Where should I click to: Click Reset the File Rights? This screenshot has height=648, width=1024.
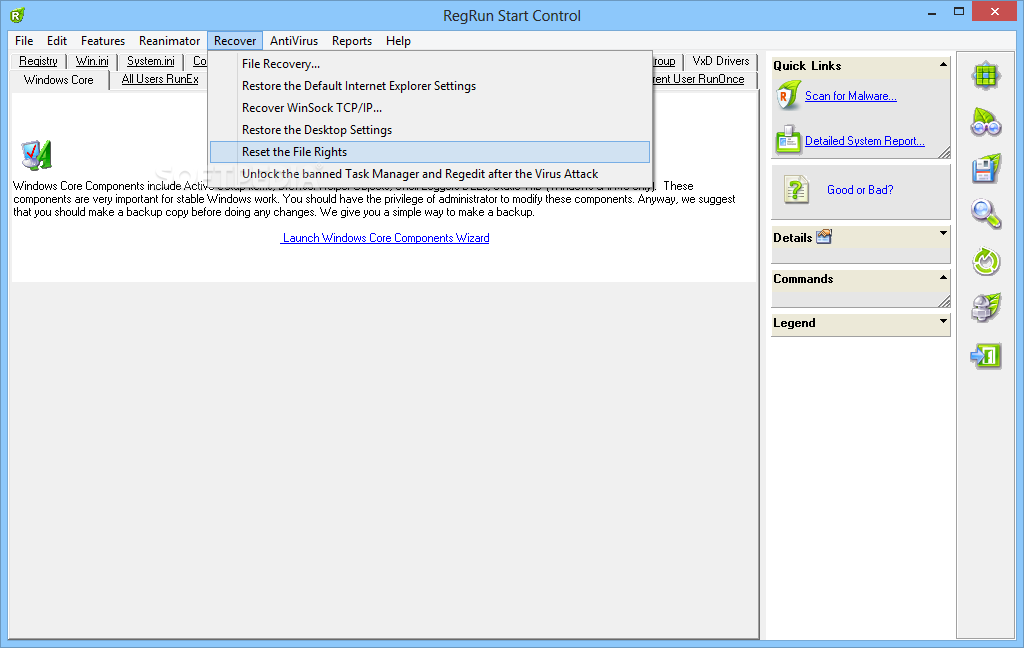tap(430, 152)
